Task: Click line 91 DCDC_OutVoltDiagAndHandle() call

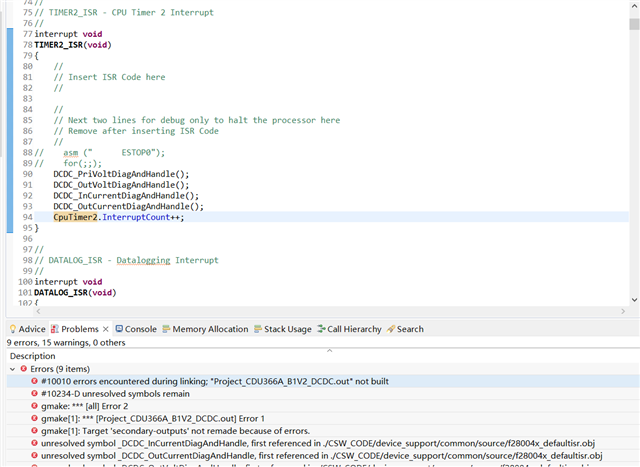Action: (x=121, y=185)
